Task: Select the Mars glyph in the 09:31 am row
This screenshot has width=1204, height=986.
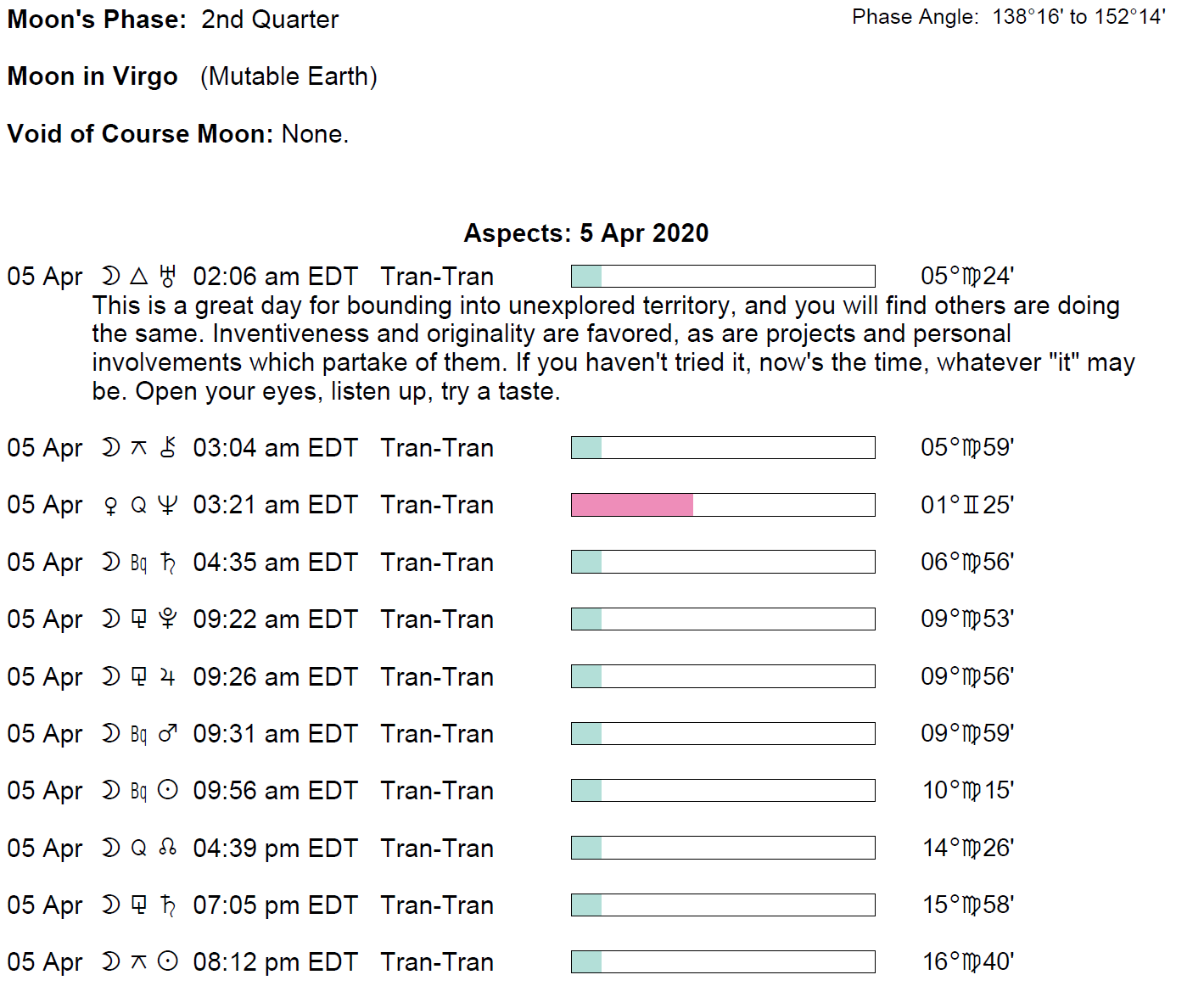Action: (x=168, y=733)
